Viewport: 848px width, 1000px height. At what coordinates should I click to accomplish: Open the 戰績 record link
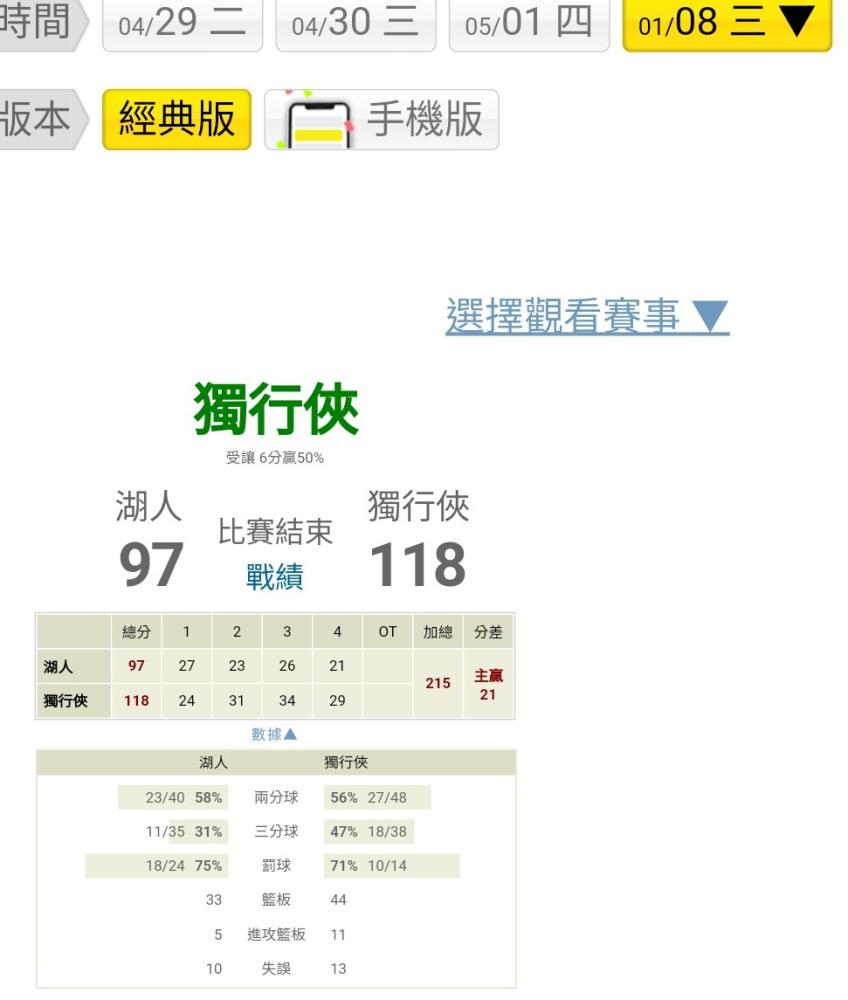pos(275,577)
